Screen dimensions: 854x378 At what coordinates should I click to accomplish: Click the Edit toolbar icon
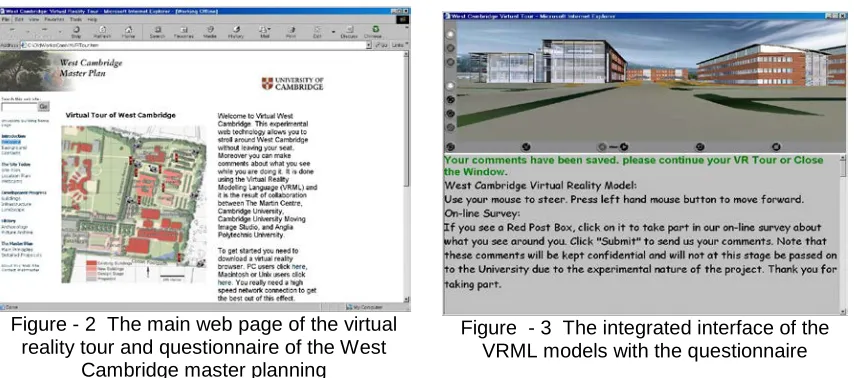[x=318, y=32]
